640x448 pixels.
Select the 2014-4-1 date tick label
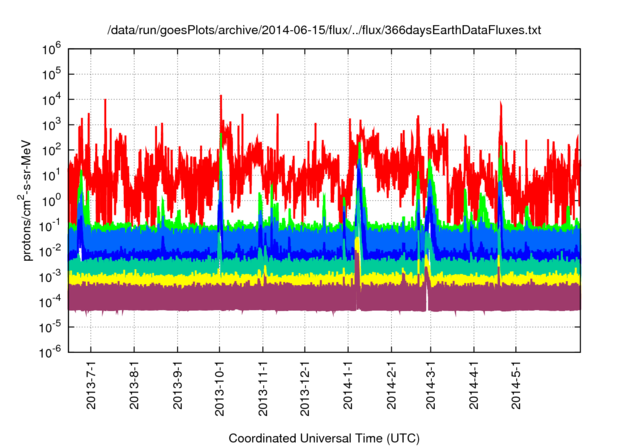point(474,385)
